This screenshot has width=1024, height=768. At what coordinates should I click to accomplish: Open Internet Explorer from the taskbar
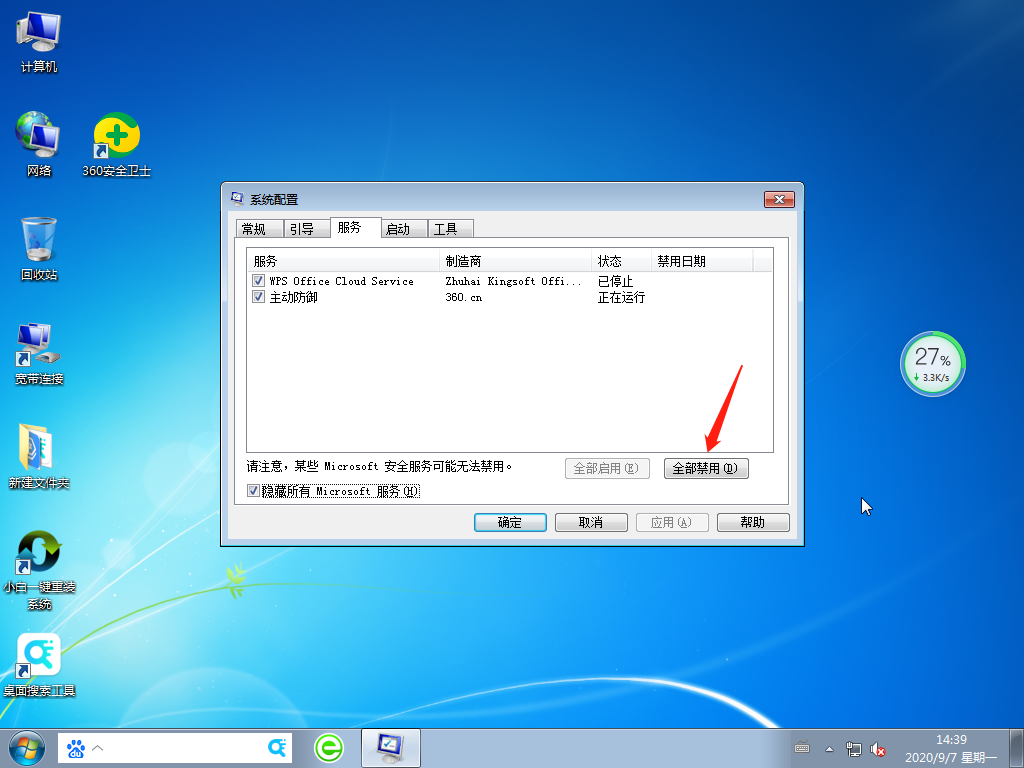point(329,748)
